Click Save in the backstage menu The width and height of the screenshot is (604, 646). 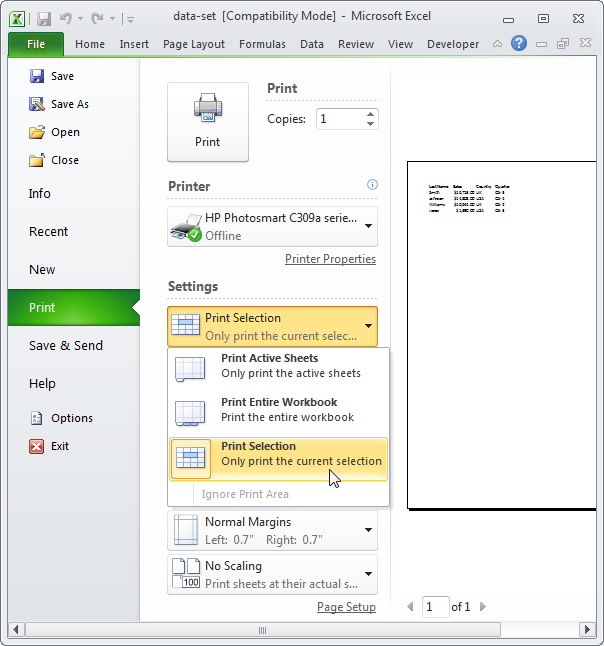tap(52, 76)
